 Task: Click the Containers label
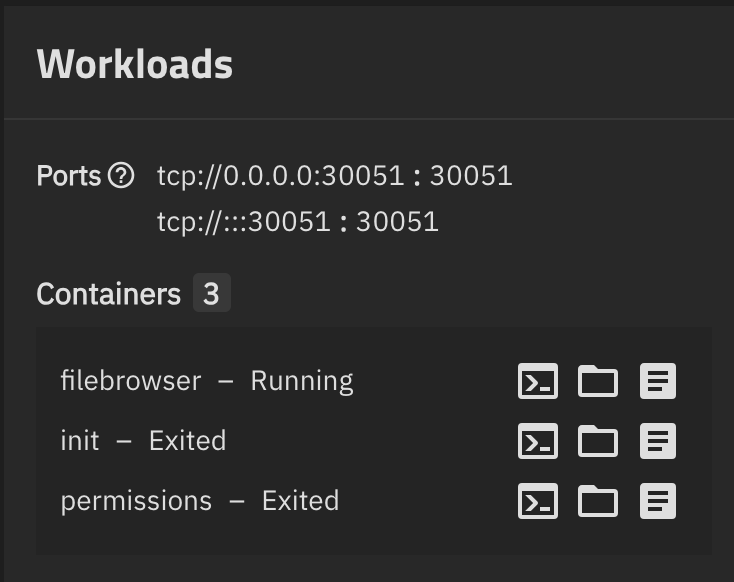(x=109, y=294)
